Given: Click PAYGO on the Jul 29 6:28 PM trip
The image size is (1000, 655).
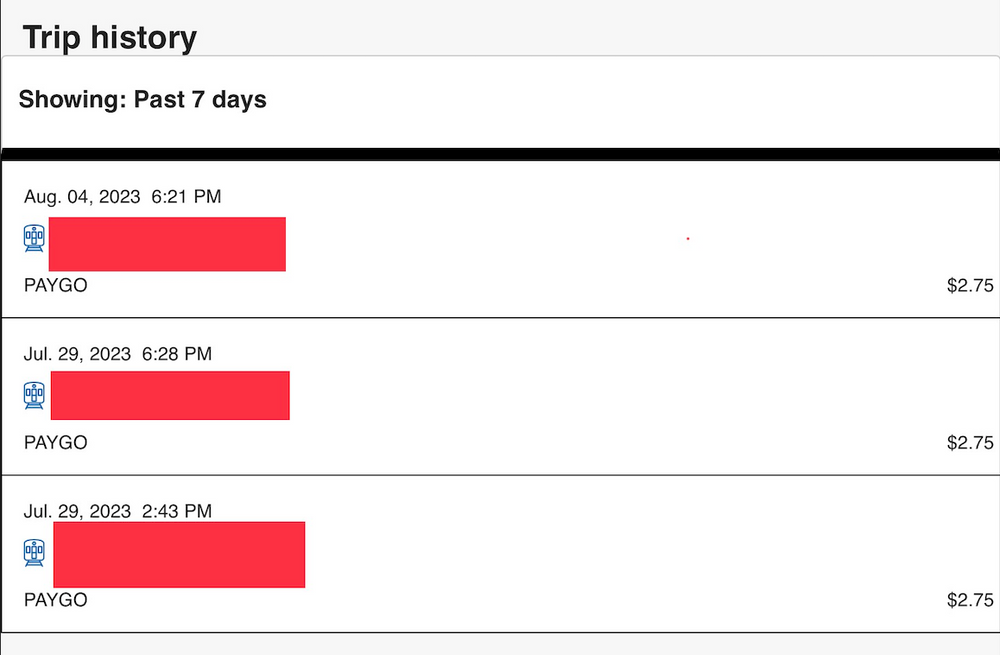Looking at the screenshot, I should click(55, 442).
